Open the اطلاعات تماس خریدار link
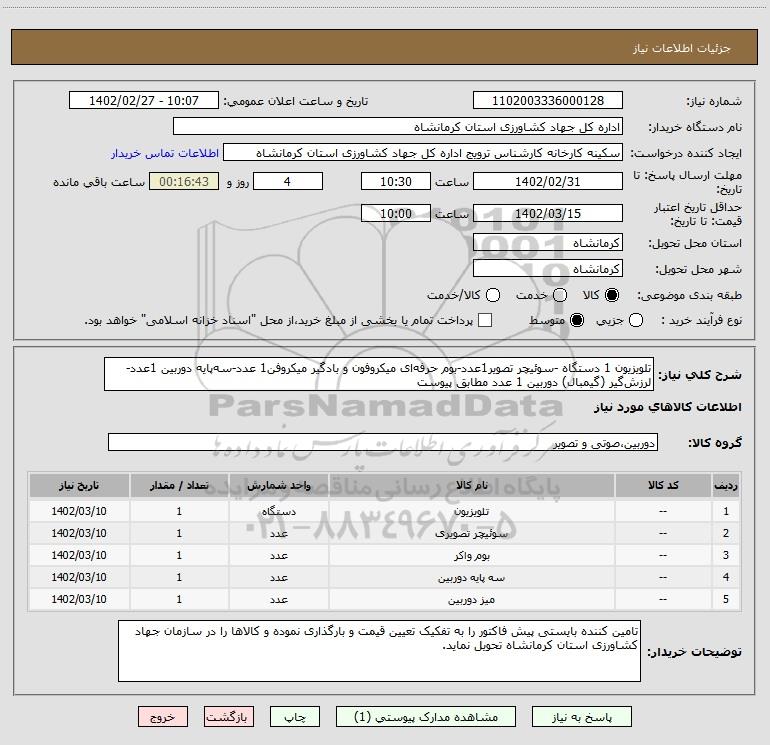 click(165, 153)
